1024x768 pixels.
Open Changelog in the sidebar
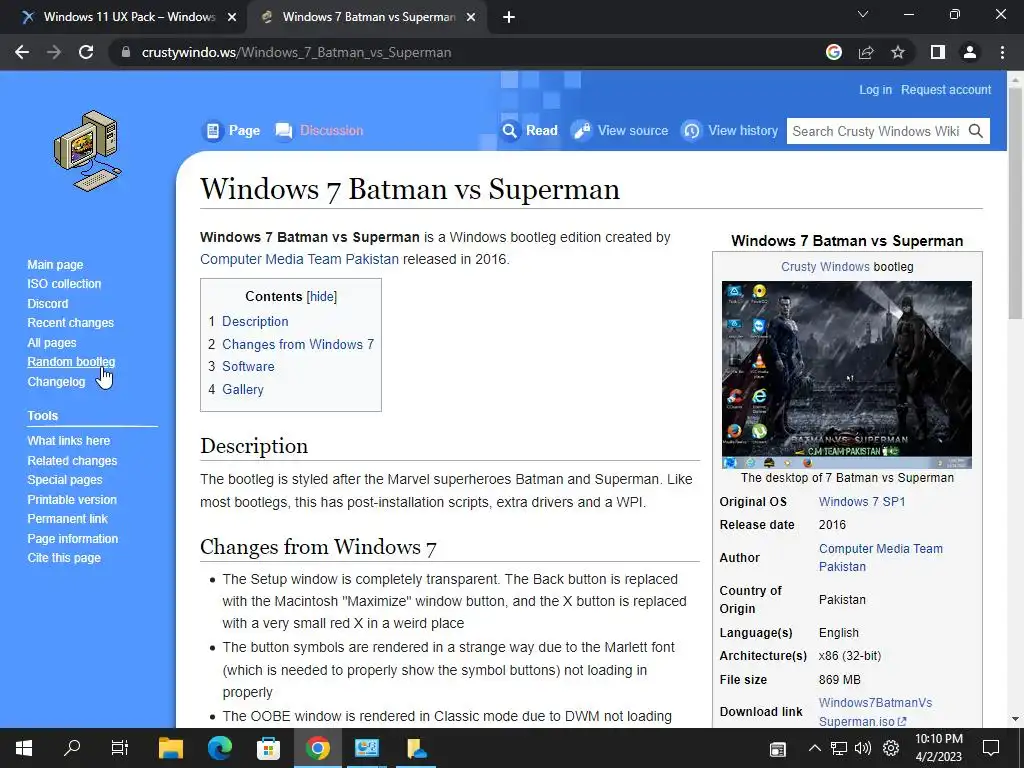tap(56, 381)
